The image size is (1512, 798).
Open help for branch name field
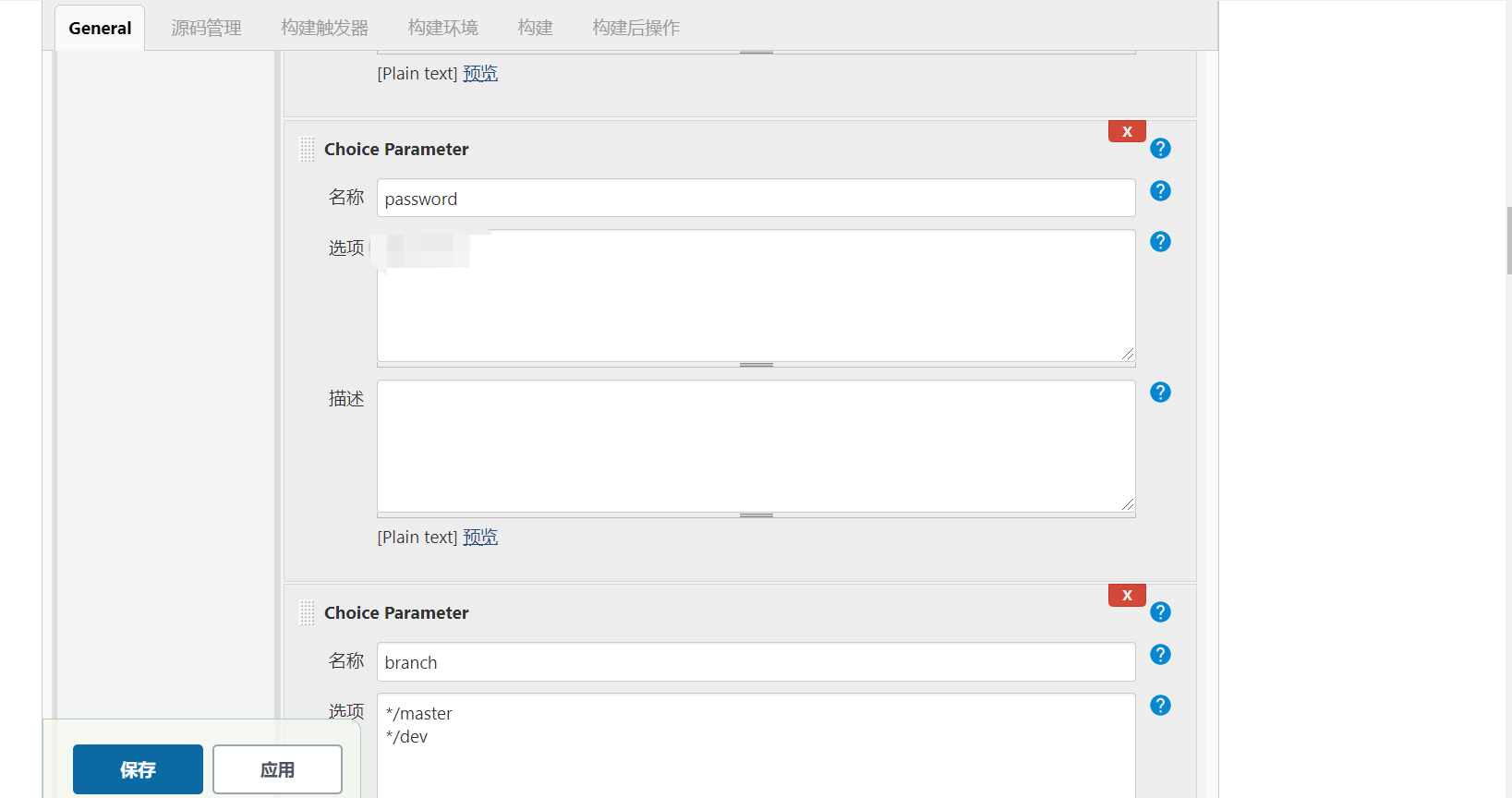(1160, 655)
